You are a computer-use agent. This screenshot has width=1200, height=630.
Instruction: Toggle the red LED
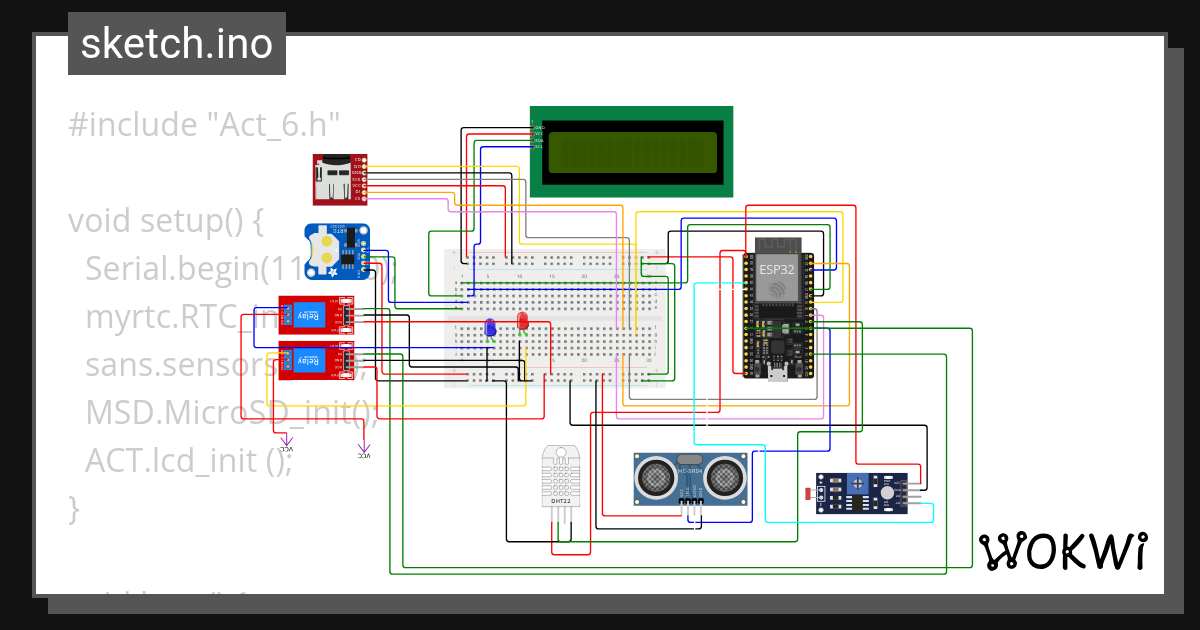coord(524,322)
